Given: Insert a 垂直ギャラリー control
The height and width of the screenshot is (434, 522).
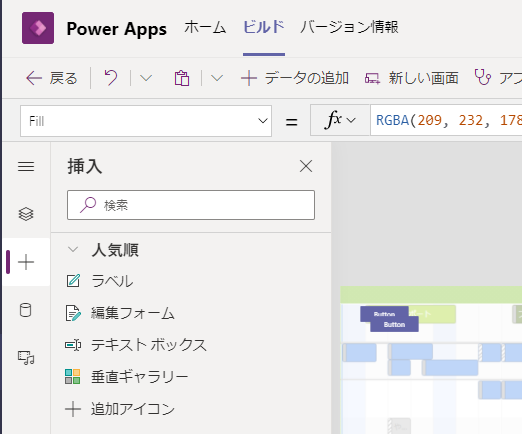Looking at the screenshot, I should tap(127, 377).
